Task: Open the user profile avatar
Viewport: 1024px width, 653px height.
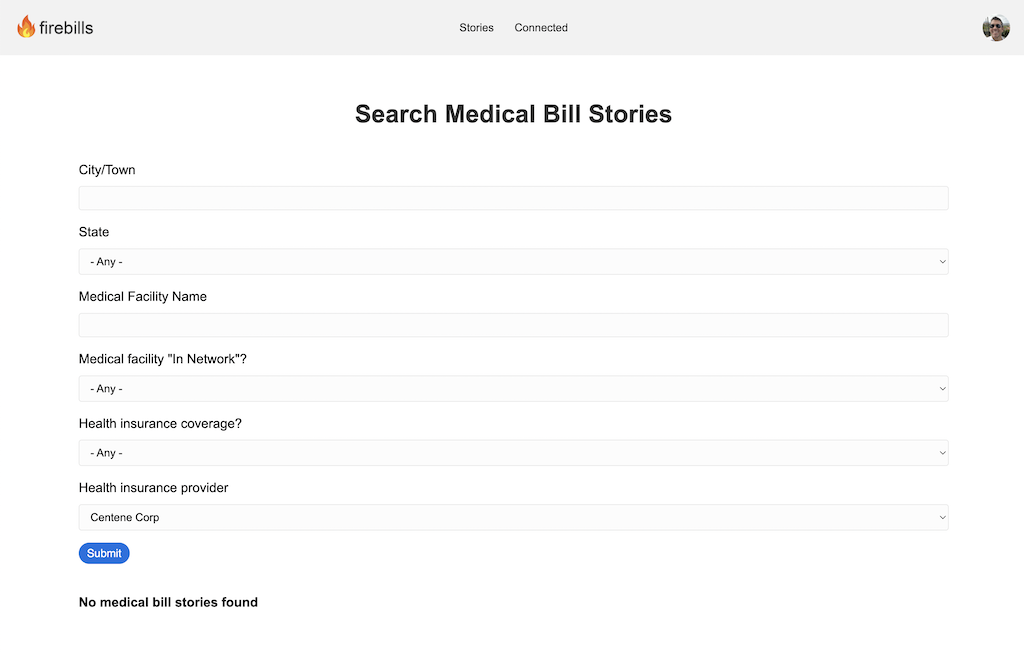Action: point(996,27)
